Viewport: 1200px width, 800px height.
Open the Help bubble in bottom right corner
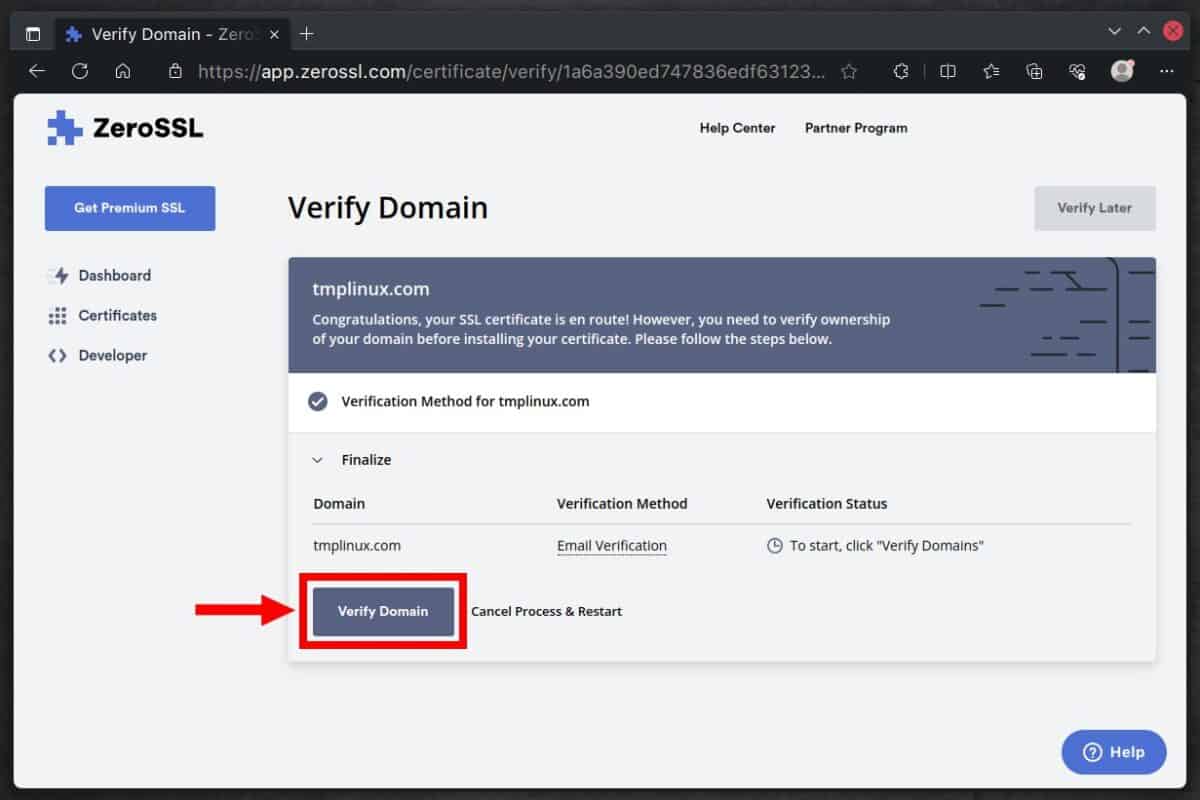click(1113, 752)
